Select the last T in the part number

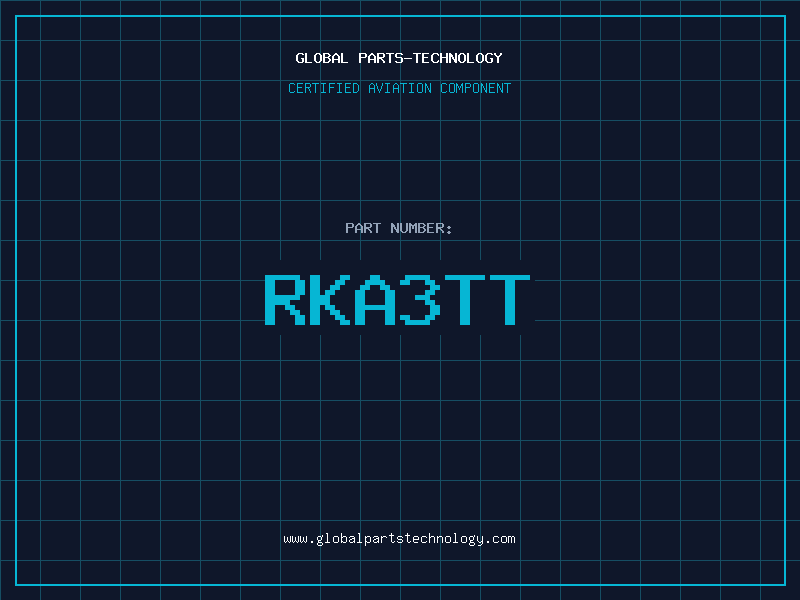[509, 299]
